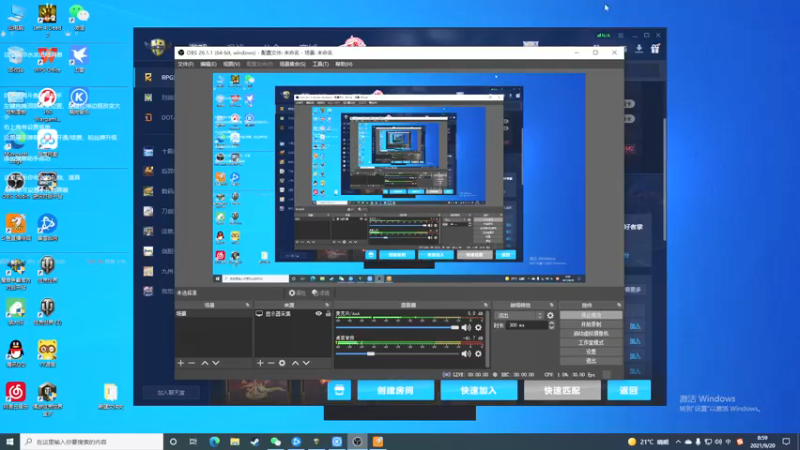
Task: Open File Explorer from the taskbar
Action: pos(235,441)
